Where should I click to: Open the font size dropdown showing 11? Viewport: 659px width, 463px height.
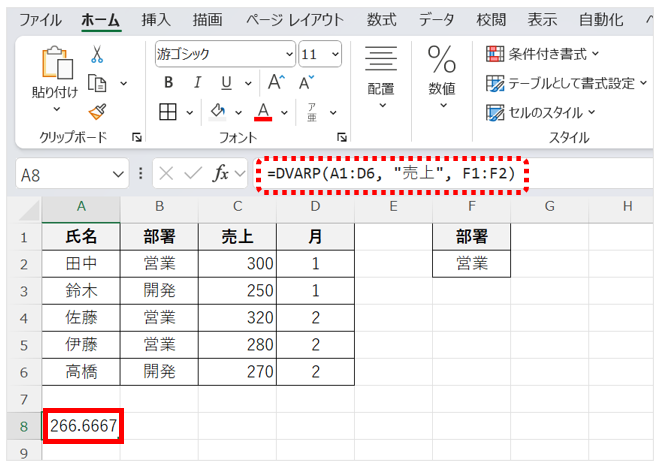(334, 55)
